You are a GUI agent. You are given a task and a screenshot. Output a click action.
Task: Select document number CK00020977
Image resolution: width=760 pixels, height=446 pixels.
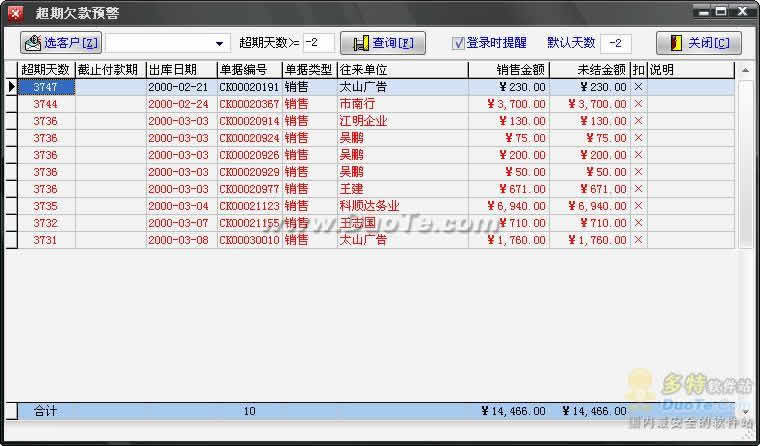(250, 189)
